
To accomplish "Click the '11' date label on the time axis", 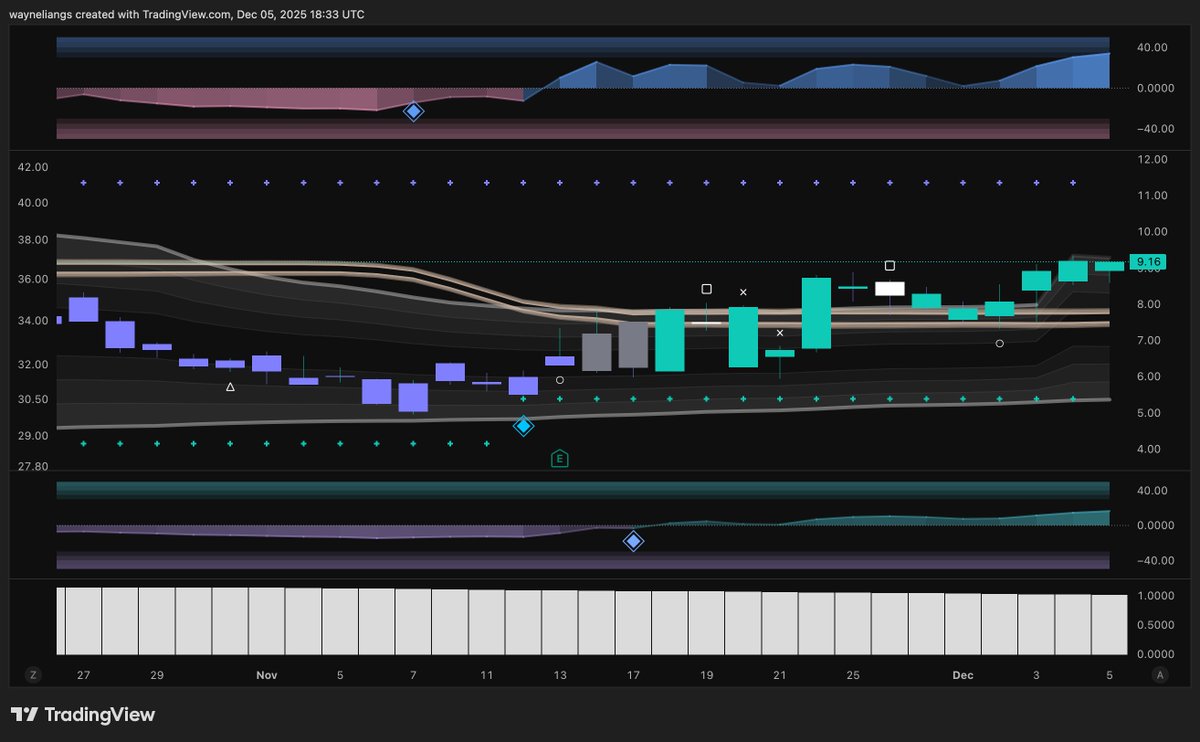I will [x=486, y=675].
